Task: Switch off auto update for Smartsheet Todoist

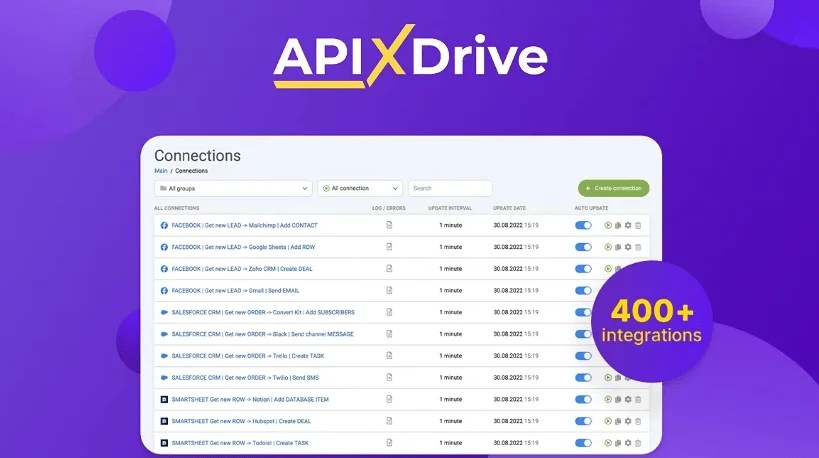Action: (583, 443)
